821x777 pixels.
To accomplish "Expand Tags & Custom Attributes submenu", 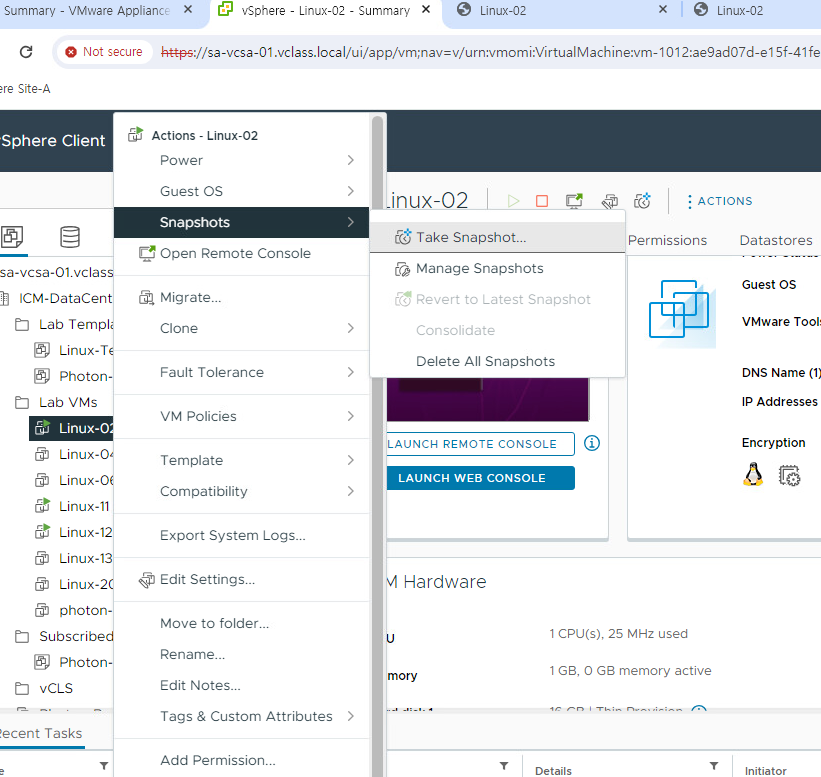I will click(241, 716).
